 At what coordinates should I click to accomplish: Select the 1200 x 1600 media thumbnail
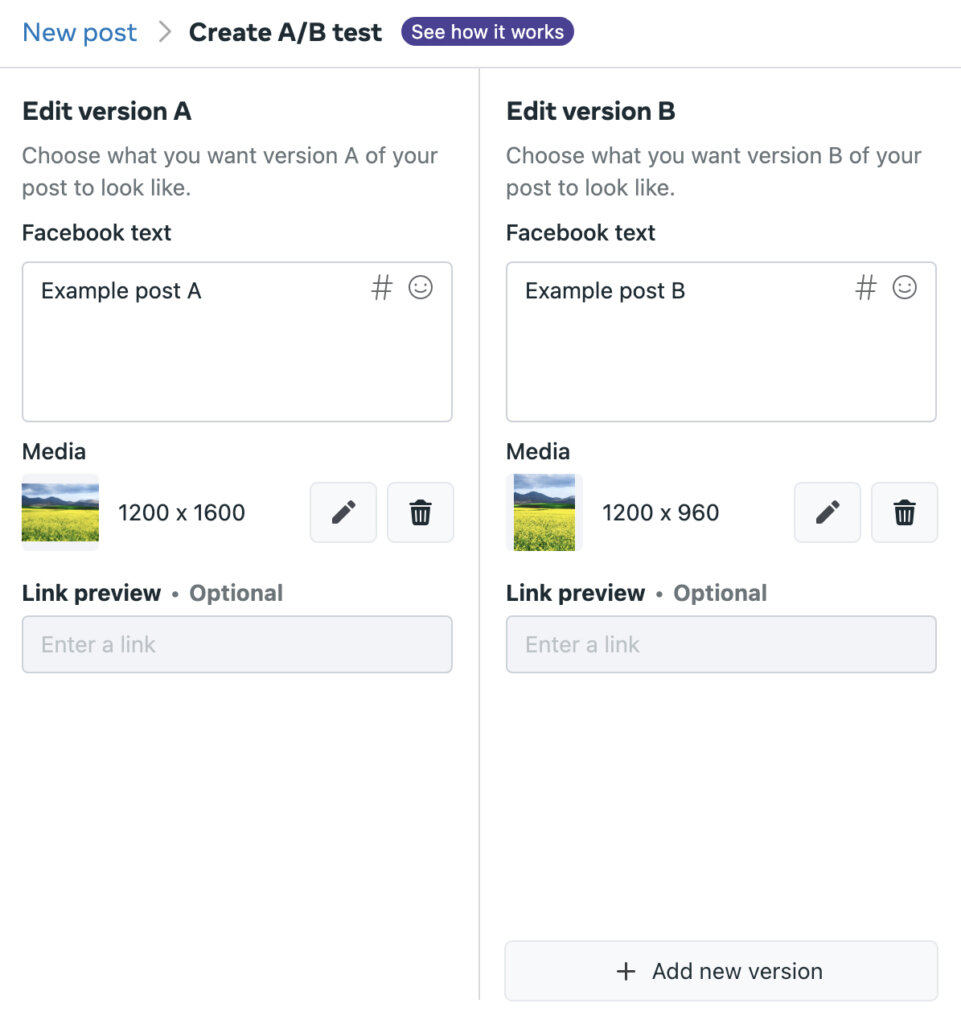pos(60,513)
